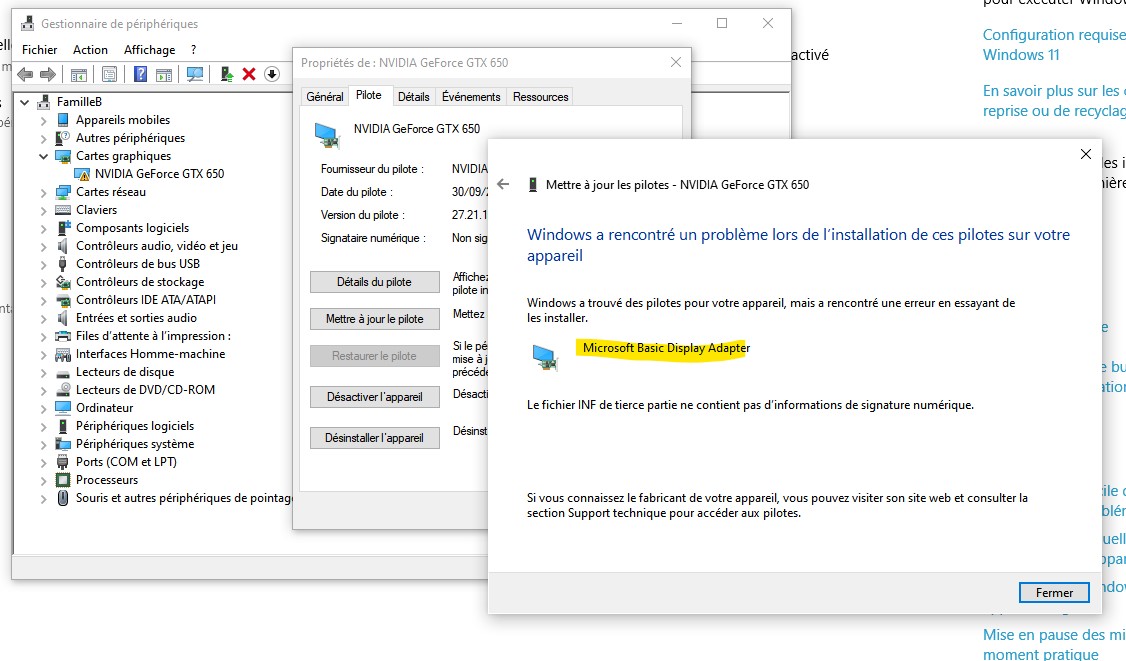
Task: Click the Files d'attente à l'impression printer icon
Action: click(63, 336)
